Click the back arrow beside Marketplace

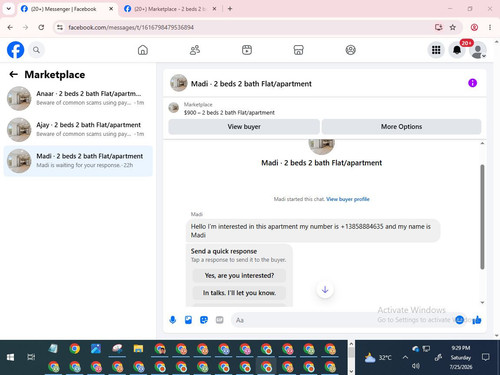(13, 74)
